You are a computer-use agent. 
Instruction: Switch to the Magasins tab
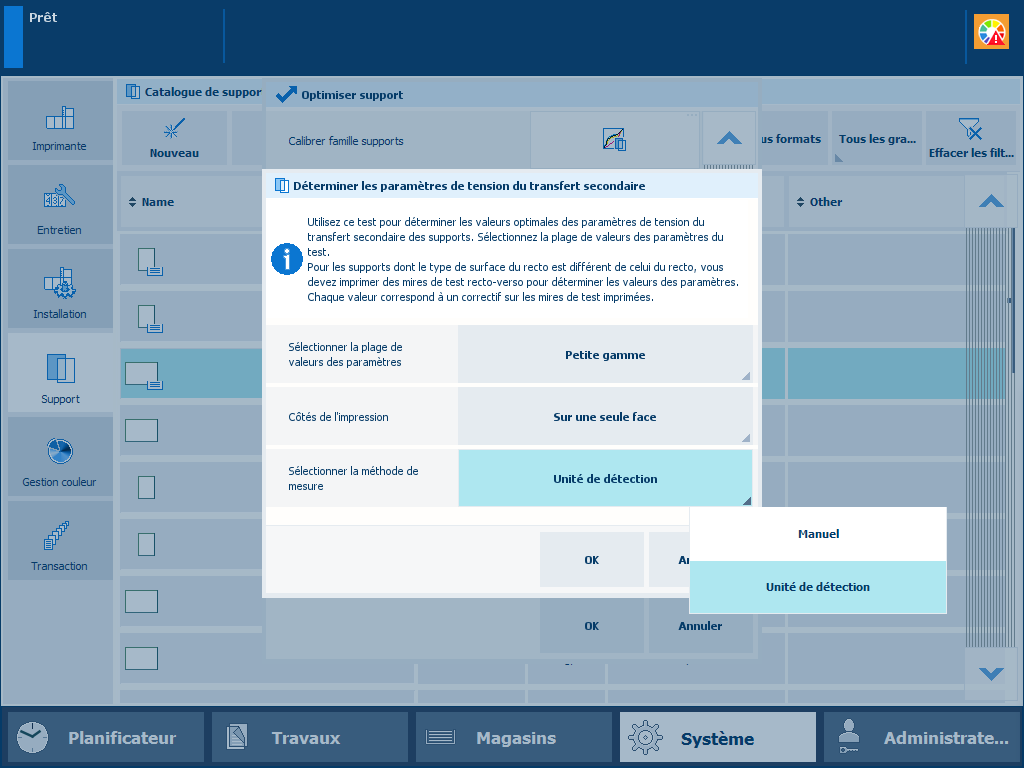514,738
